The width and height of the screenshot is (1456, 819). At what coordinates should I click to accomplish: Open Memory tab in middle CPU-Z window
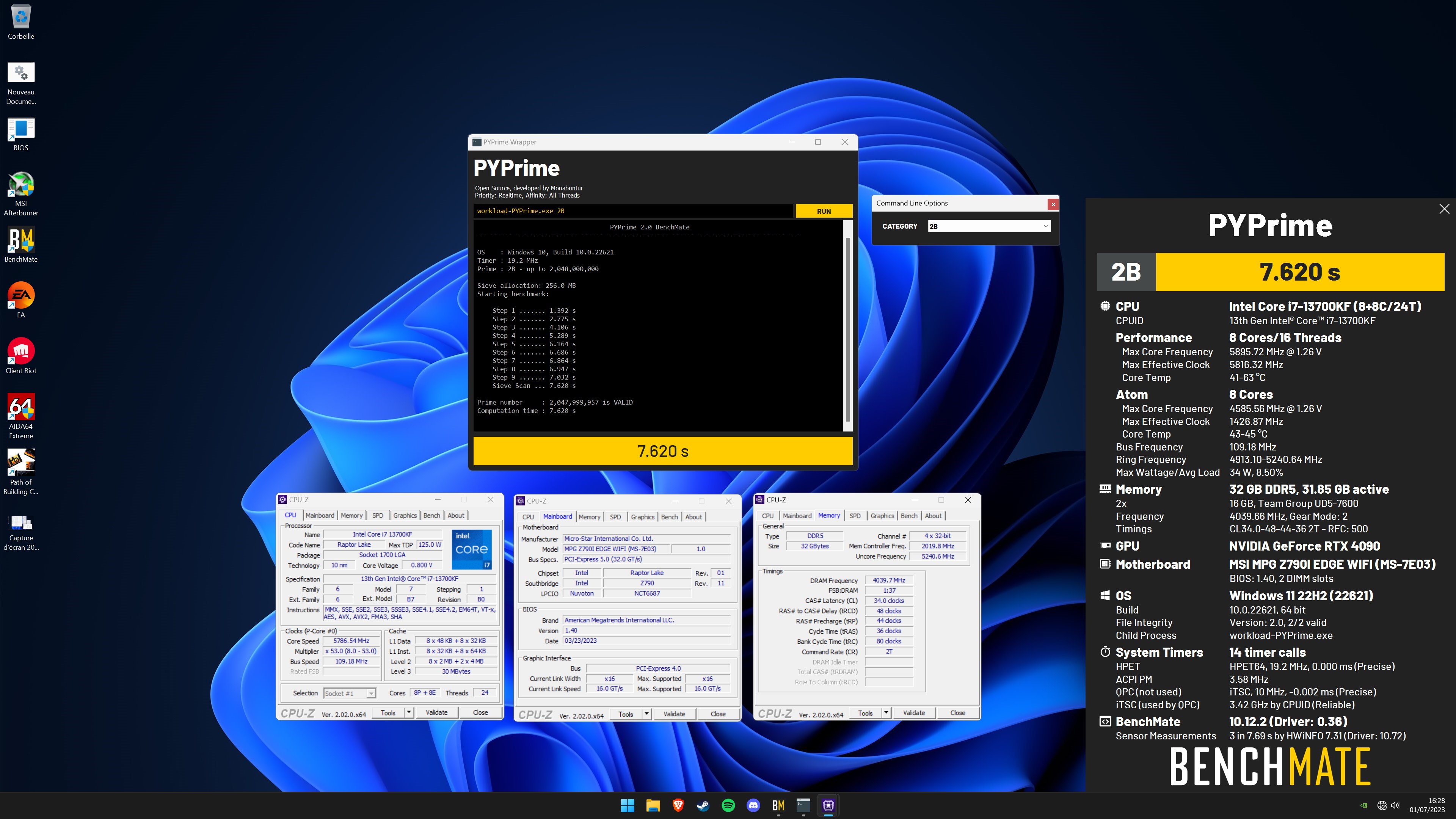click(x=590, y=517)
